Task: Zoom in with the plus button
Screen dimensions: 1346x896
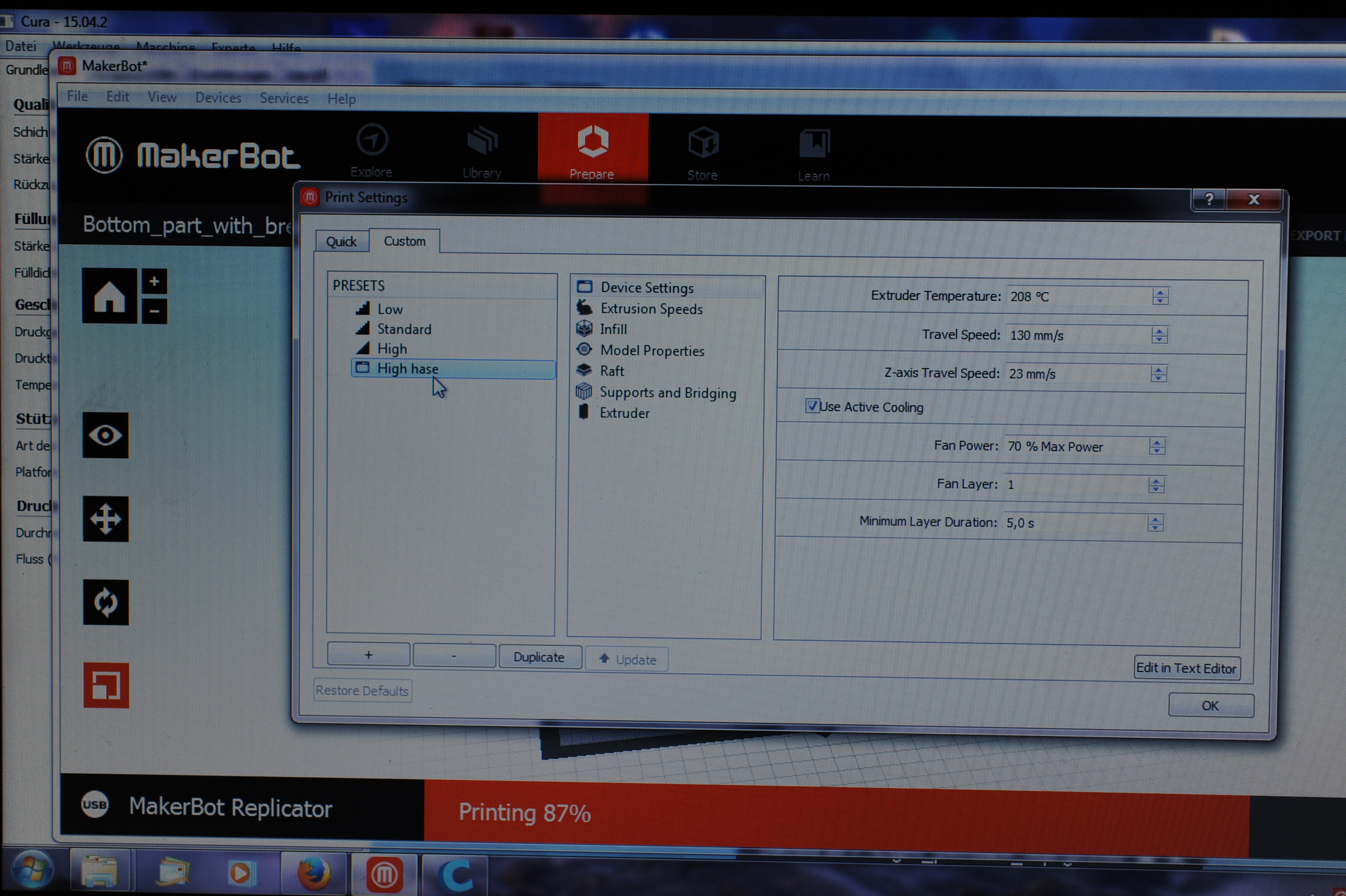Action: tap(154, 281)
